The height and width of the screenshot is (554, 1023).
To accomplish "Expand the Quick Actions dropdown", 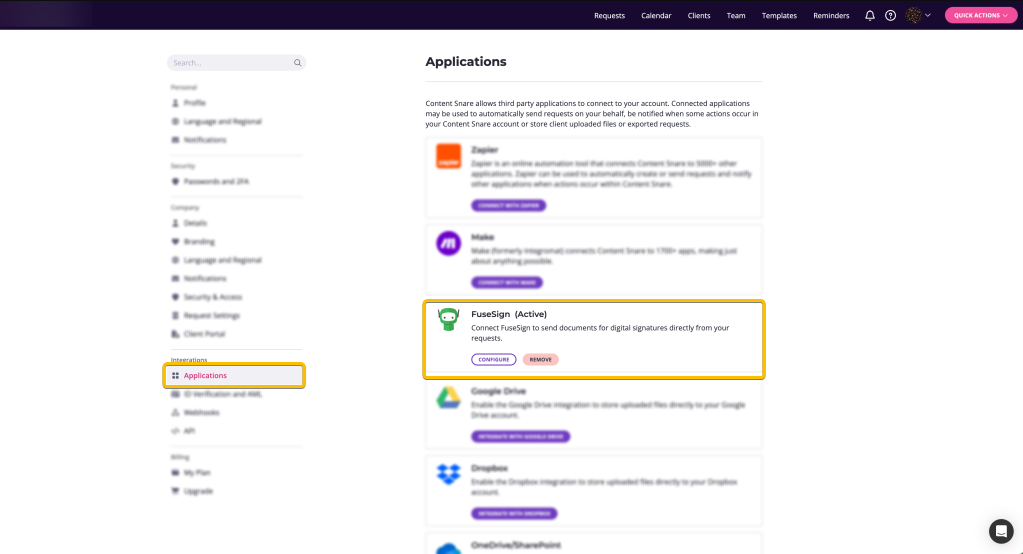I will click(981, 15).
